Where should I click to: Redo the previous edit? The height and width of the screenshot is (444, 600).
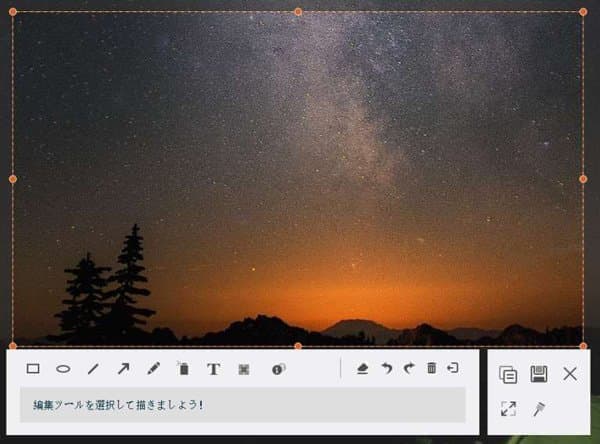[x=408, y=369]
